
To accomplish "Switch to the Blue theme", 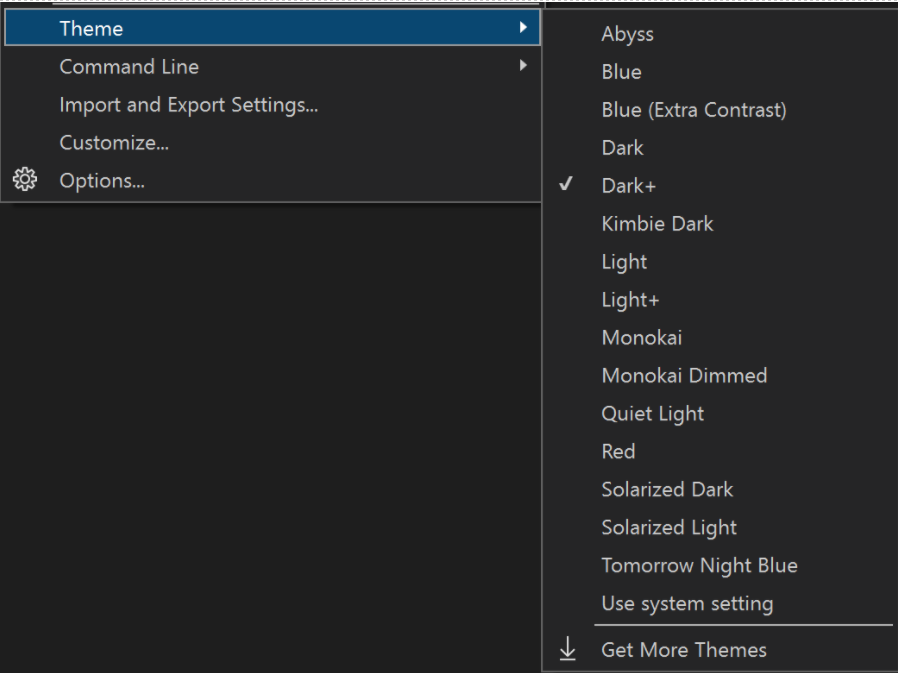I will pos(621,72).
